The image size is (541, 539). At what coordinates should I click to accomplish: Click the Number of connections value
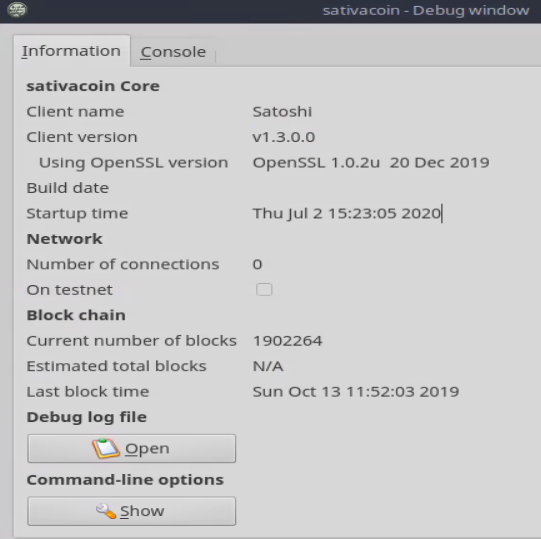pos(257,264)
